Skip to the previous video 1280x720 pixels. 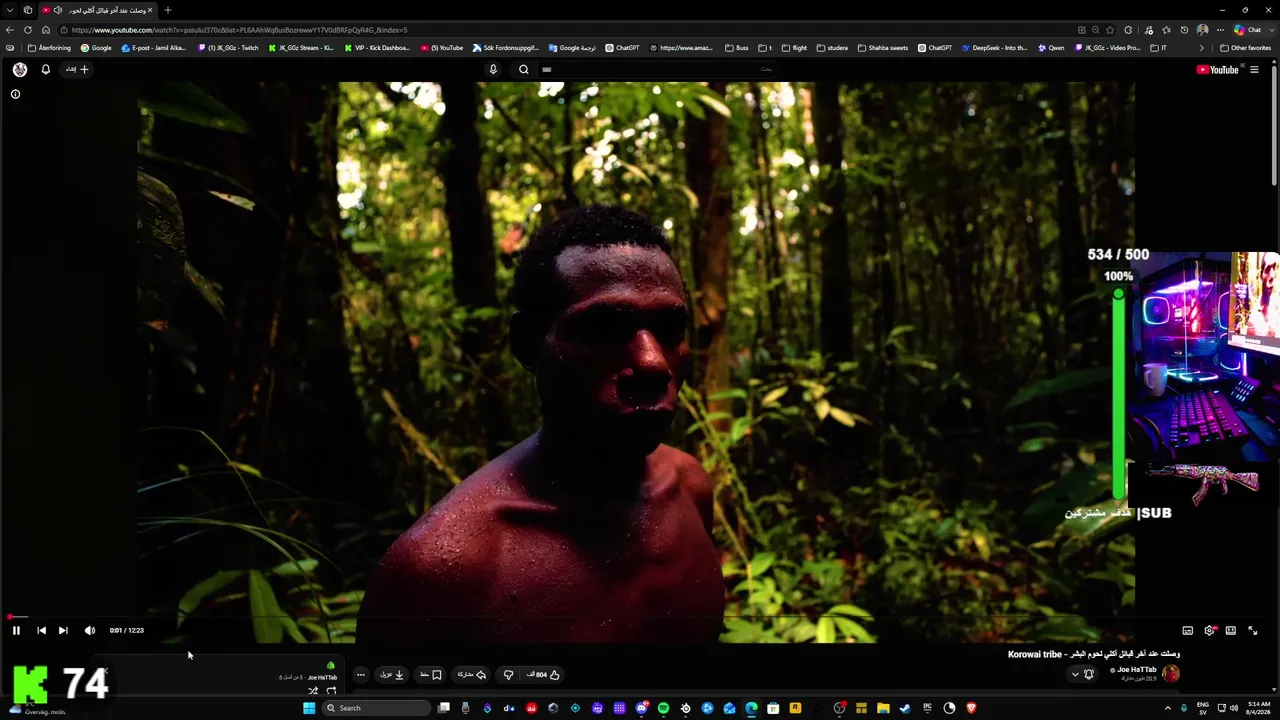[41, 630]
